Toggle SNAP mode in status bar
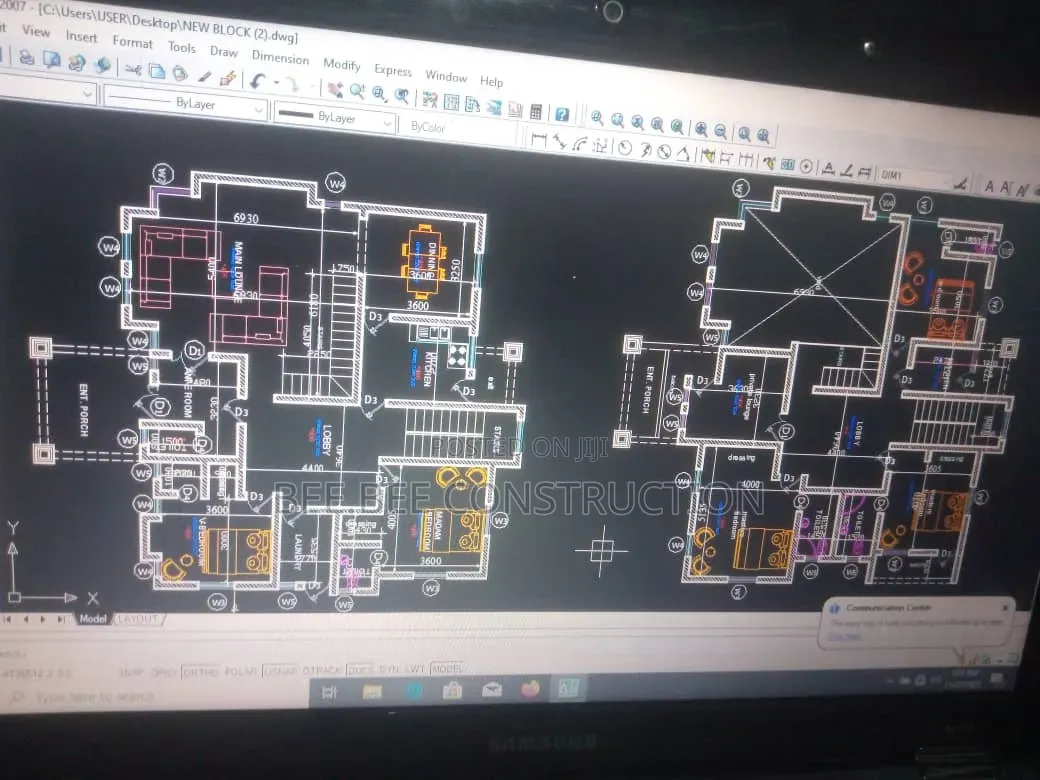This screenshot has height=780, width=1040. click(131, 672)
